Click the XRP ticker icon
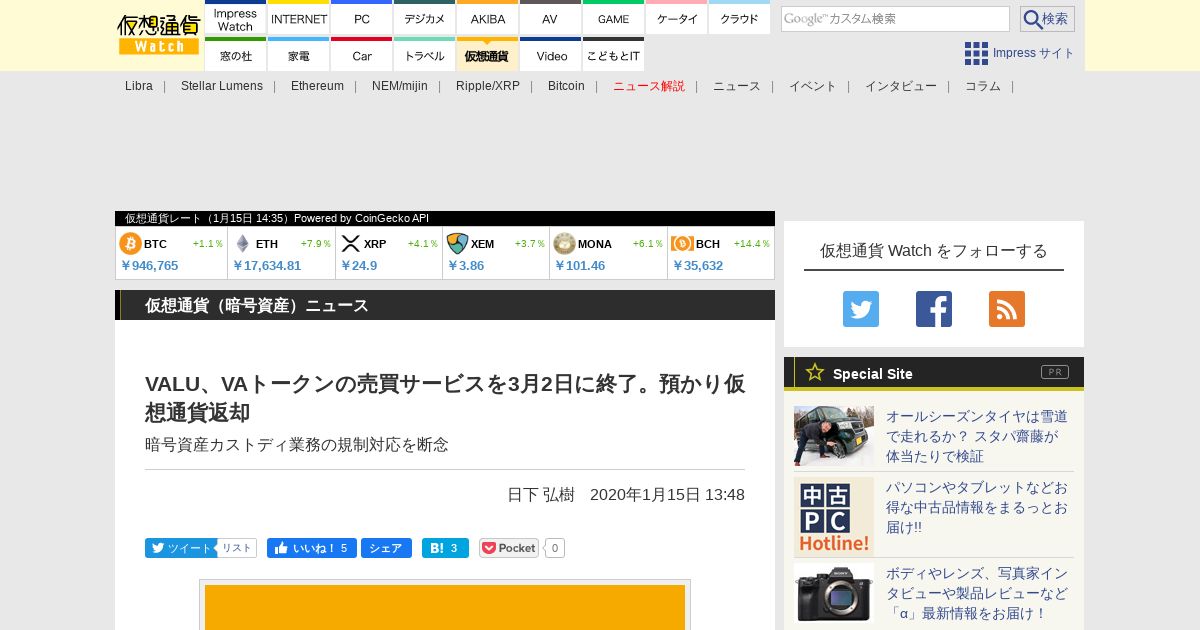 [350, 243]
